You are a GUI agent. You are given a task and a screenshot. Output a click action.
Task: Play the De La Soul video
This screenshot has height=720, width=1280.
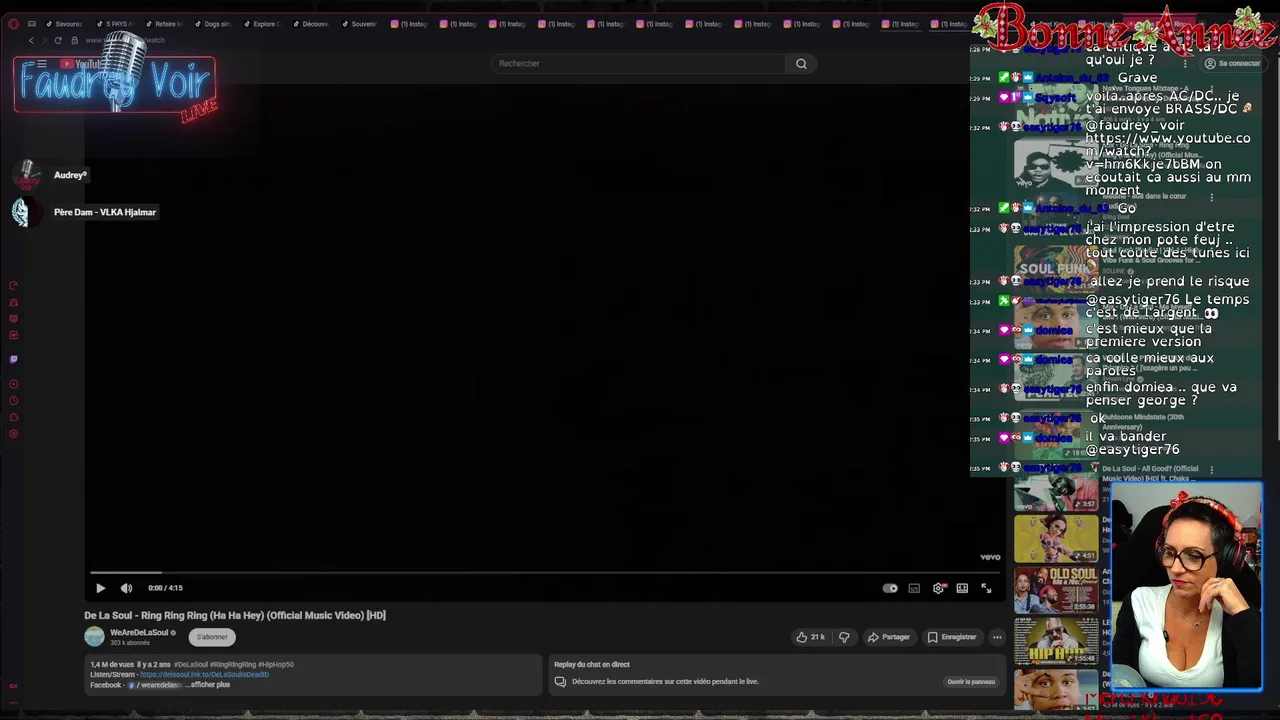tap(100, 588)
